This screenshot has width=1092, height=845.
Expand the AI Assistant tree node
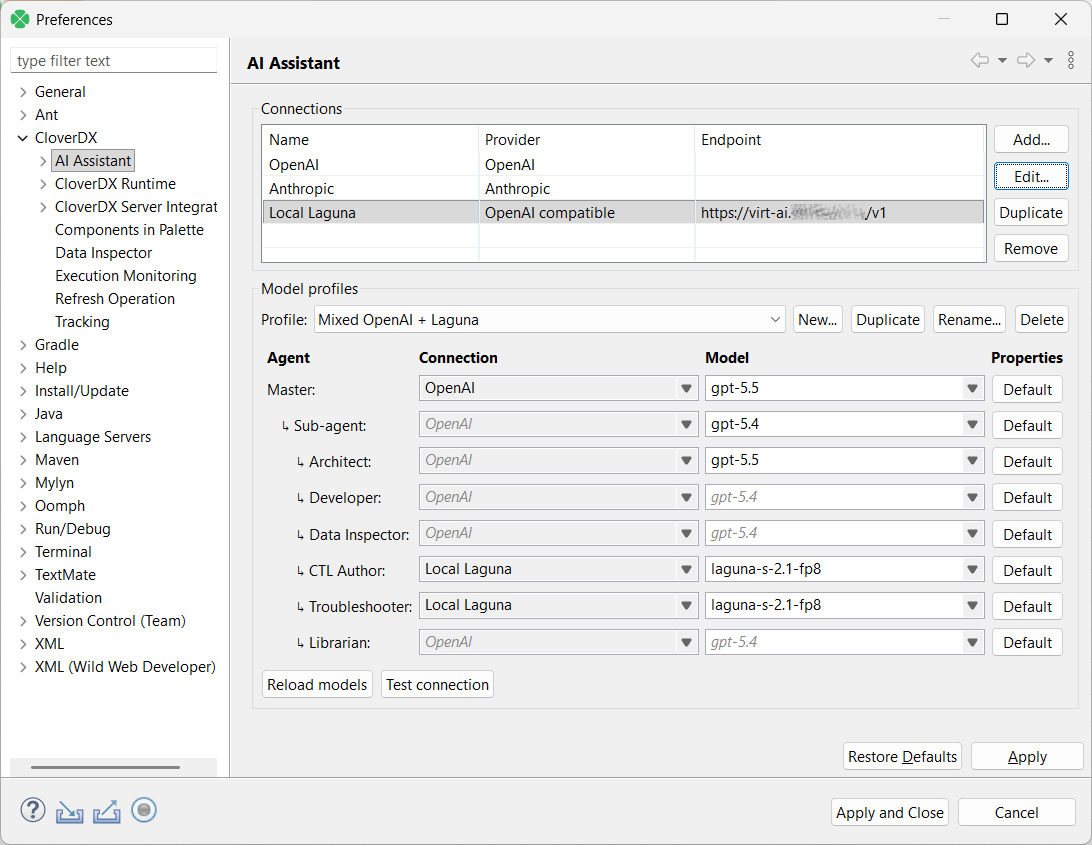click(43, 161)
